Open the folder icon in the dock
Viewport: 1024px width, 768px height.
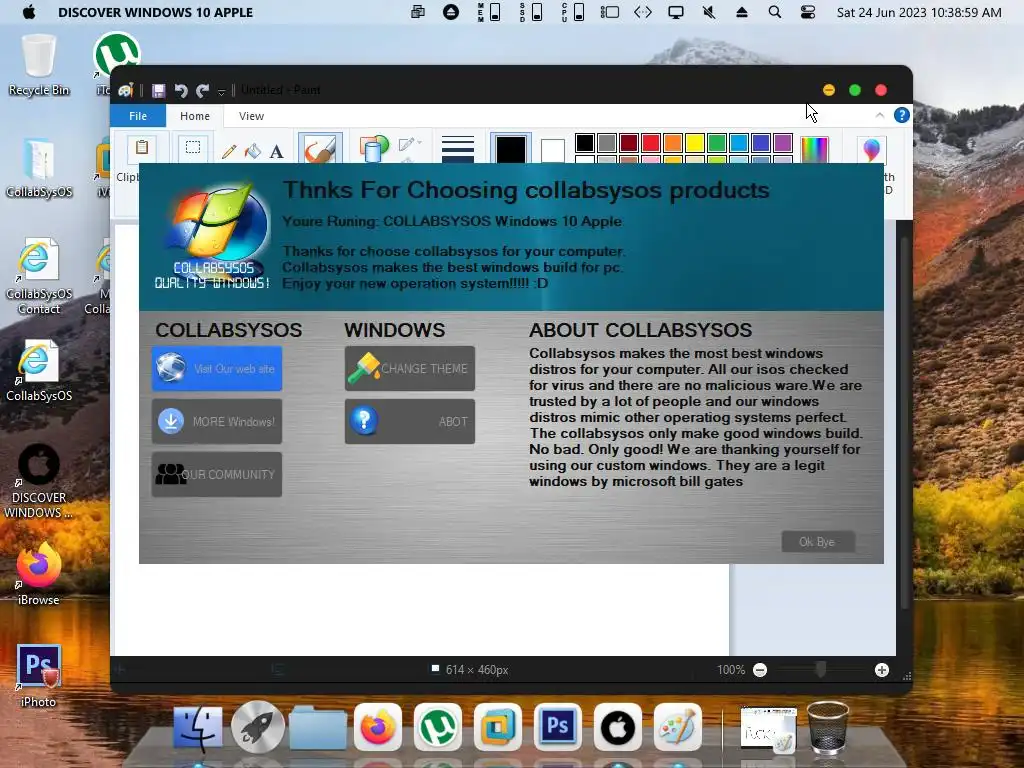[317, 727]
